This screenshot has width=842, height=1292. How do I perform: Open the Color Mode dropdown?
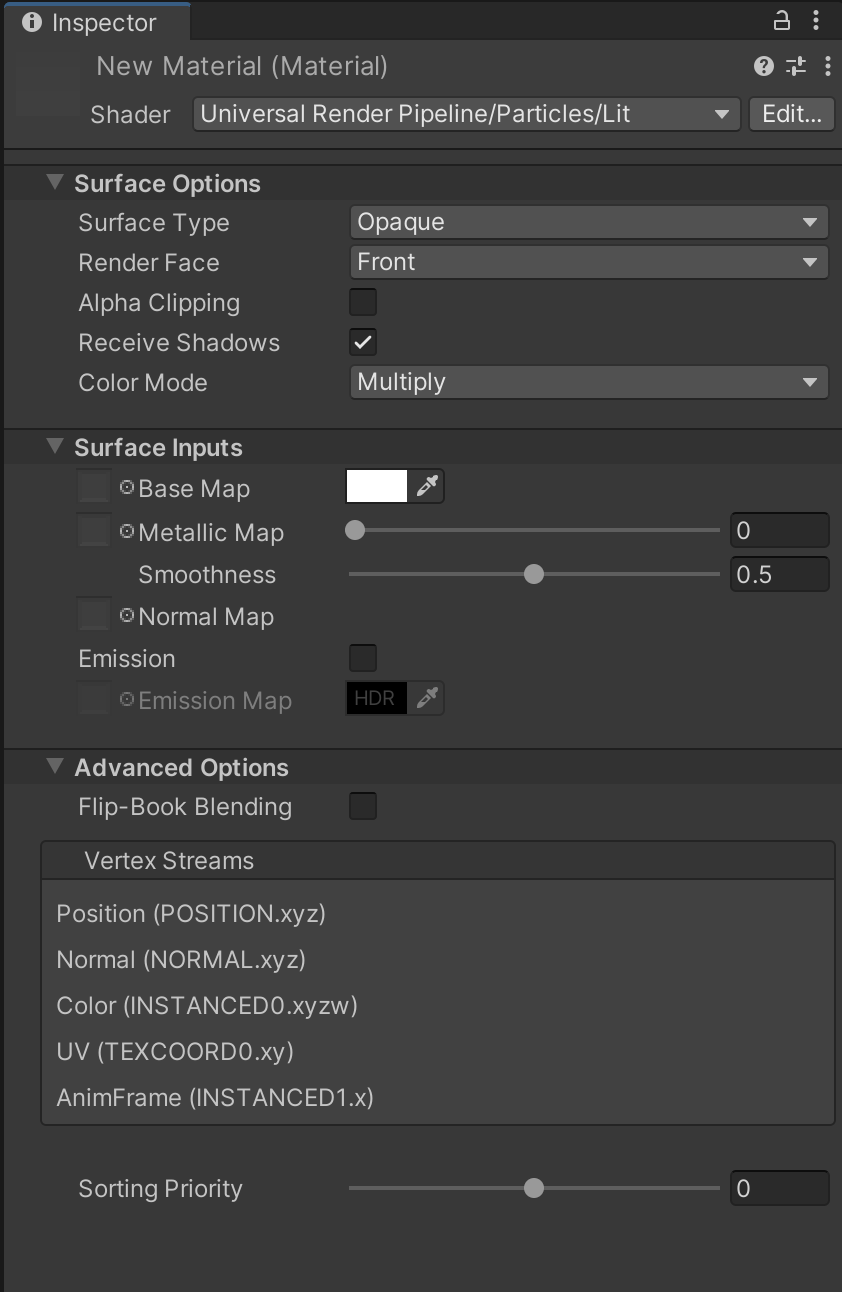tap(588, 381)
